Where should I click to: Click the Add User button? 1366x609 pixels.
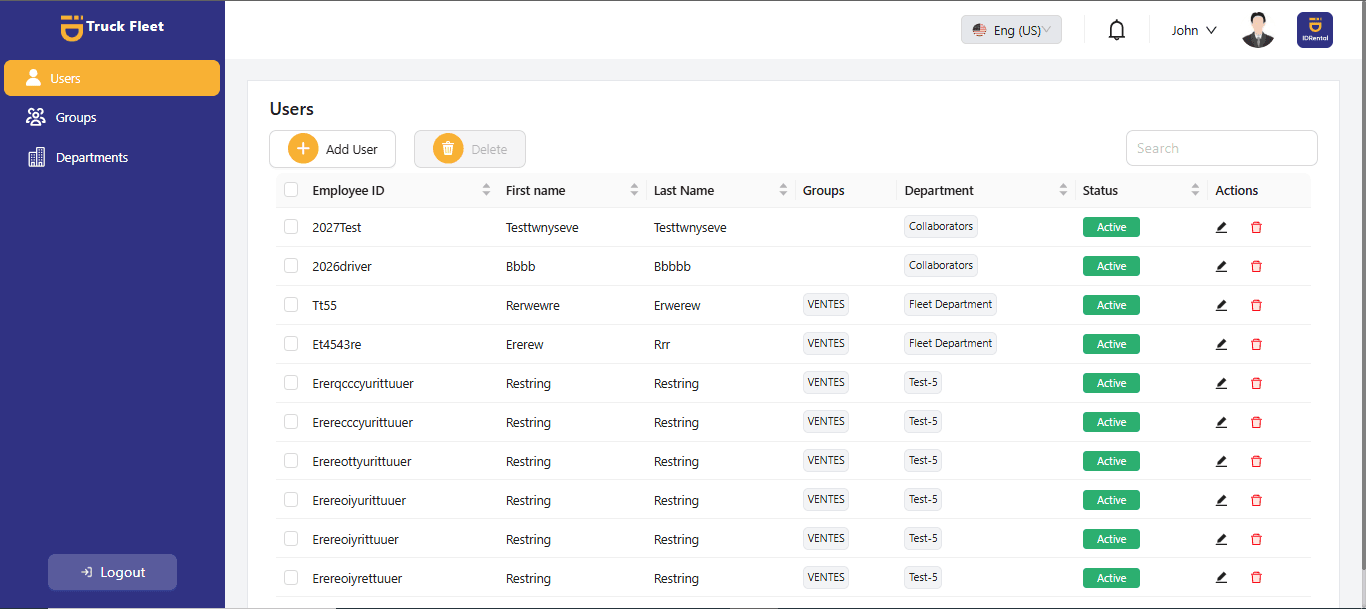pyautogui.click(x=332, y=149)
